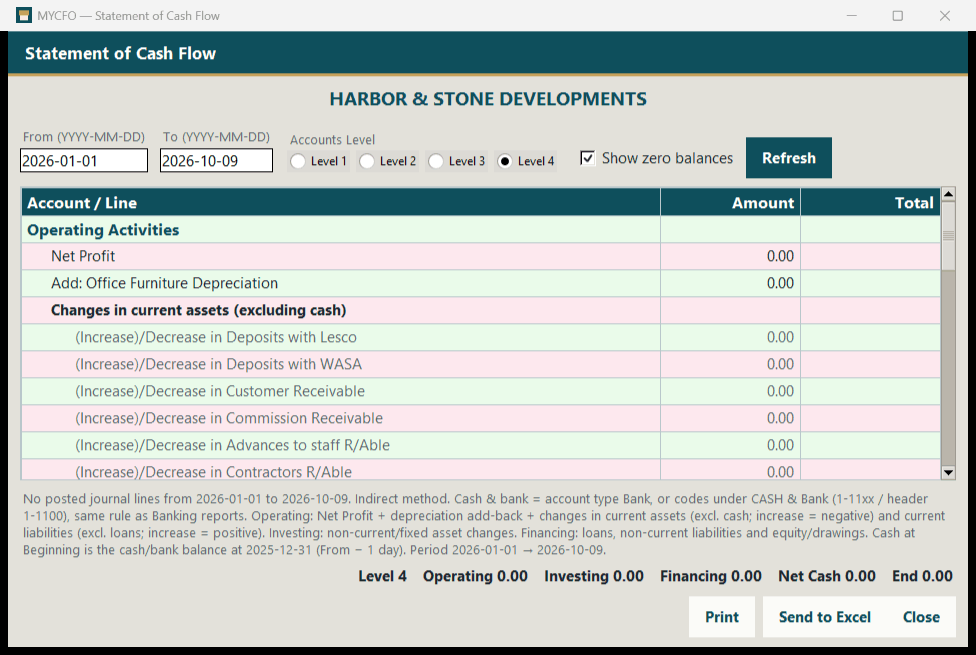Click the Financing 0.00 summary text

pos(711,577)
